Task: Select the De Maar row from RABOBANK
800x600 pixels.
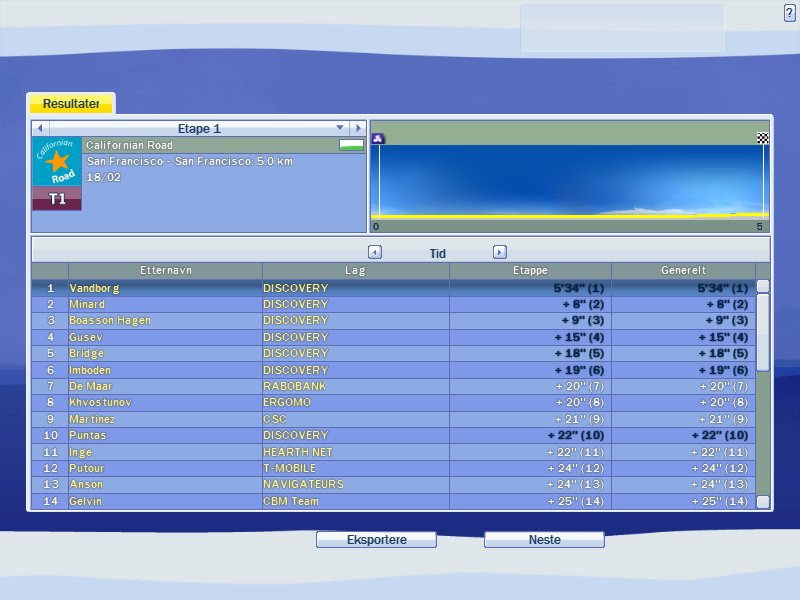Action: 90,386
